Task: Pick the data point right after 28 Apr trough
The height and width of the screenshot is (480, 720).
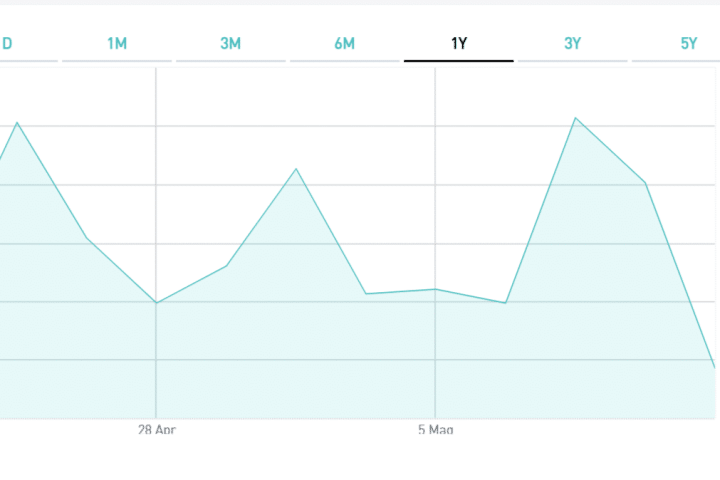Action: pos(226,266)
